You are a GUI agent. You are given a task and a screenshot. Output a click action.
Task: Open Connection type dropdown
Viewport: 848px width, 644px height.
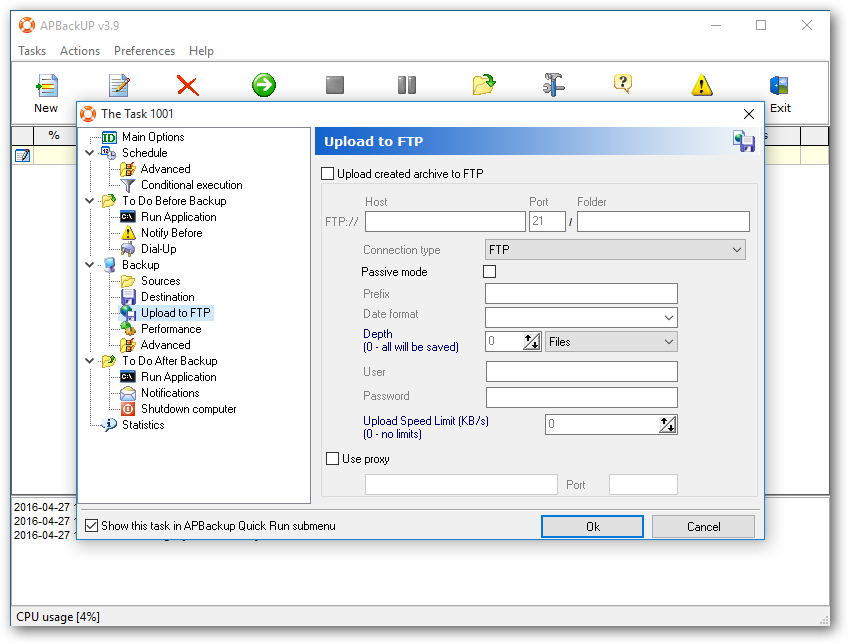[x=615, y=250]
